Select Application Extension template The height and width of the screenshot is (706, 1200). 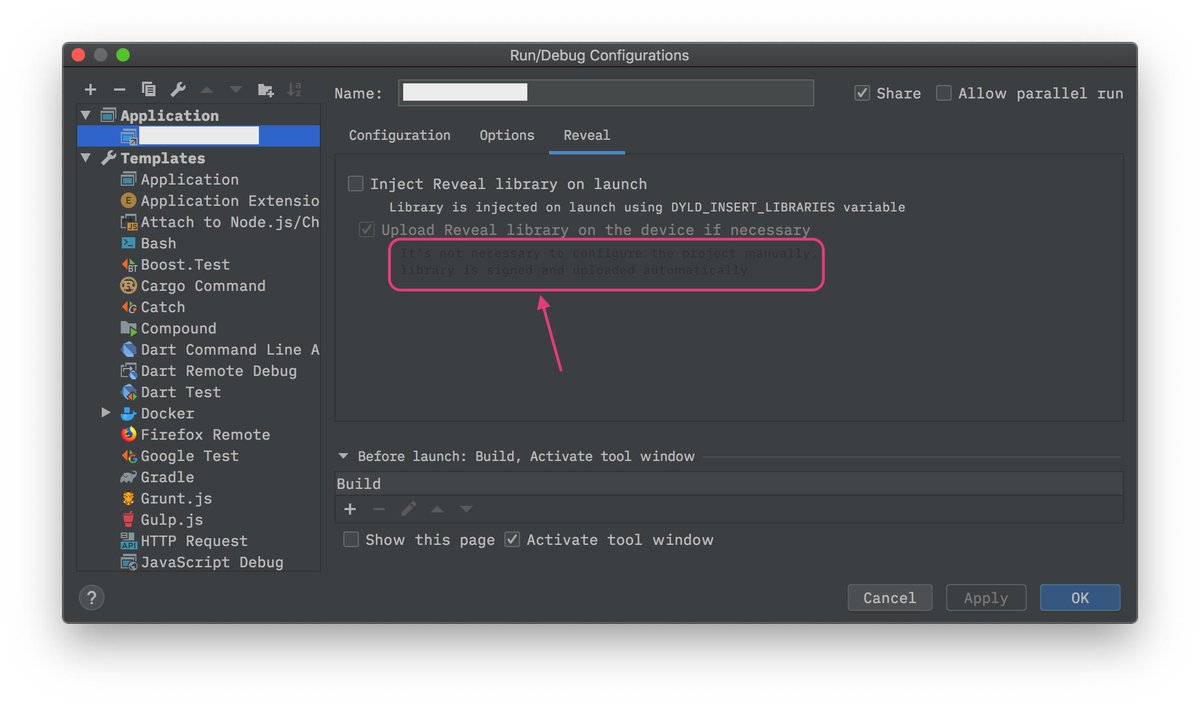point(229,201)
